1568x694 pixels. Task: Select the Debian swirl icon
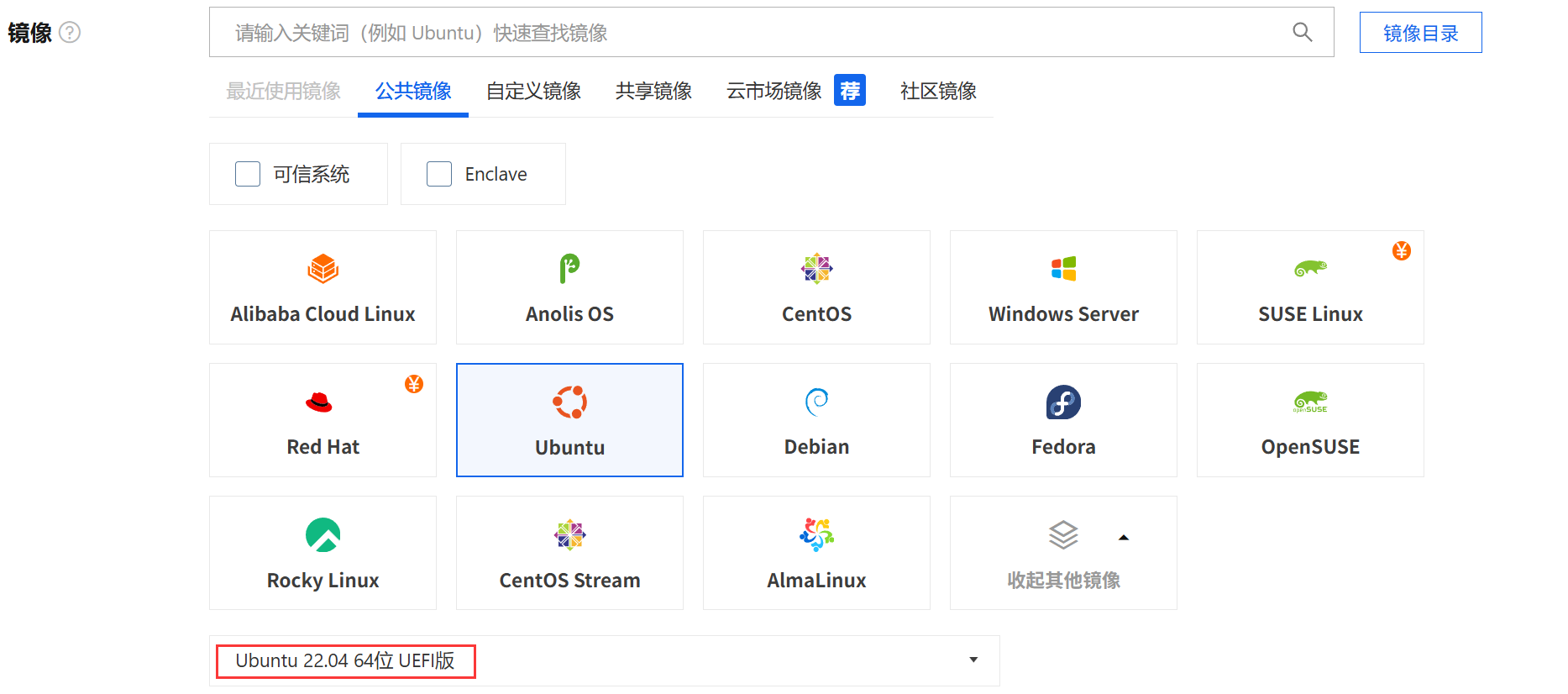tap(816, 402)
